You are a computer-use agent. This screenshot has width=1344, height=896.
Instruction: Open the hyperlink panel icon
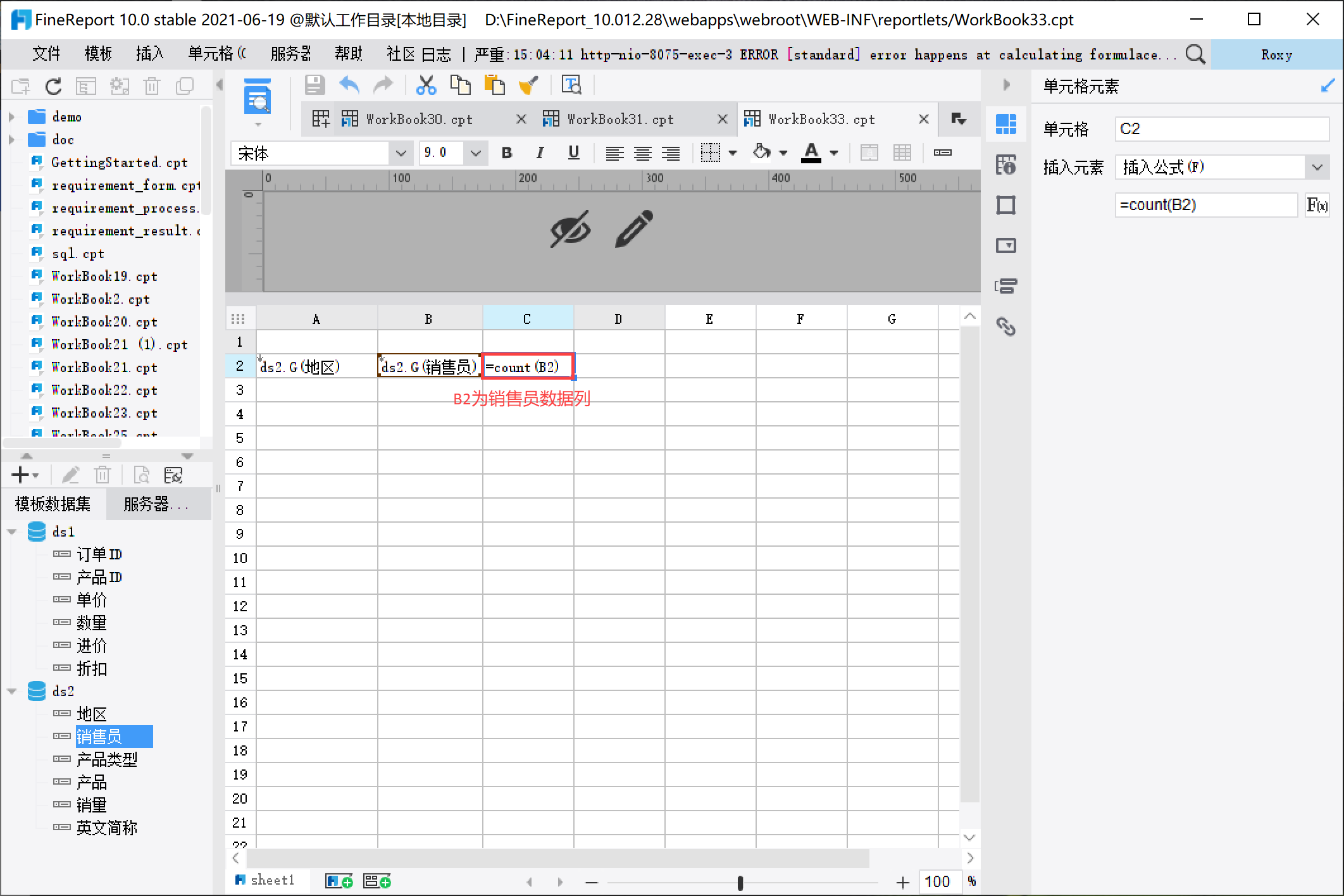1005,327
